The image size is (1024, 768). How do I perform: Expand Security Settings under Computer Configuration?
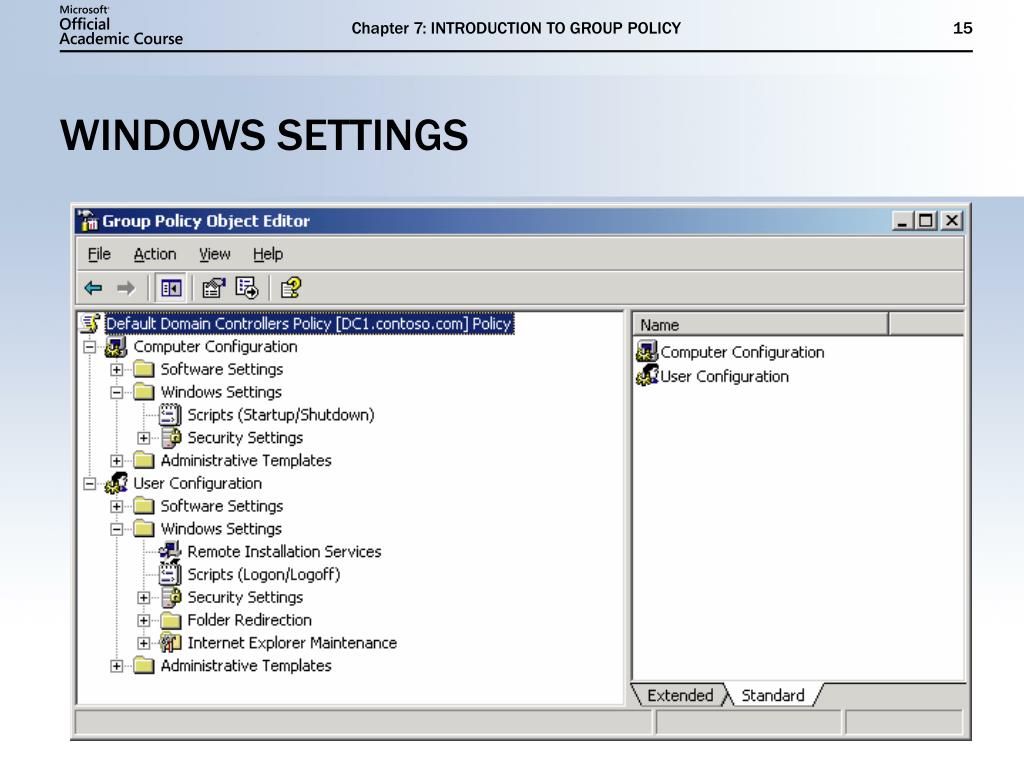click(144, 438)
